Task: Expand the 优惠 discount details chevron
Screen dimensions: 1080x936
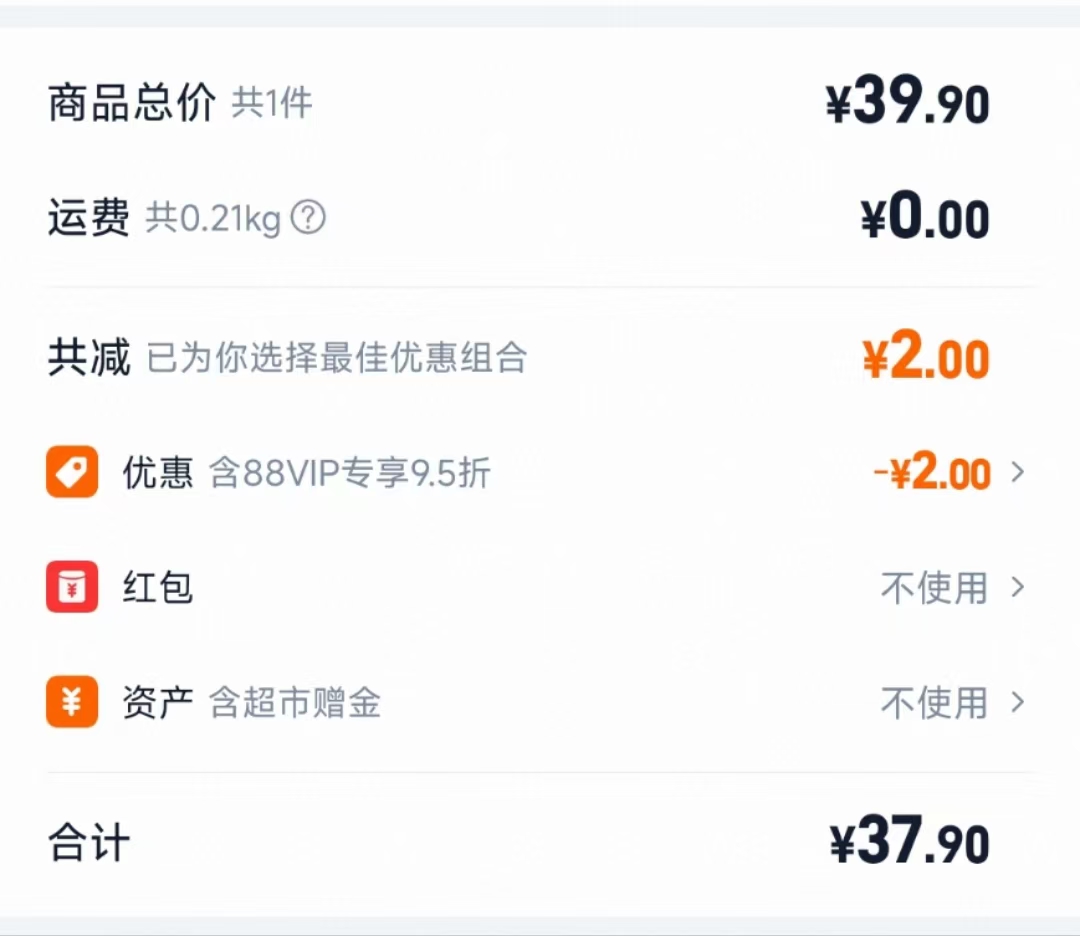Action: [x=1020, y=472]
